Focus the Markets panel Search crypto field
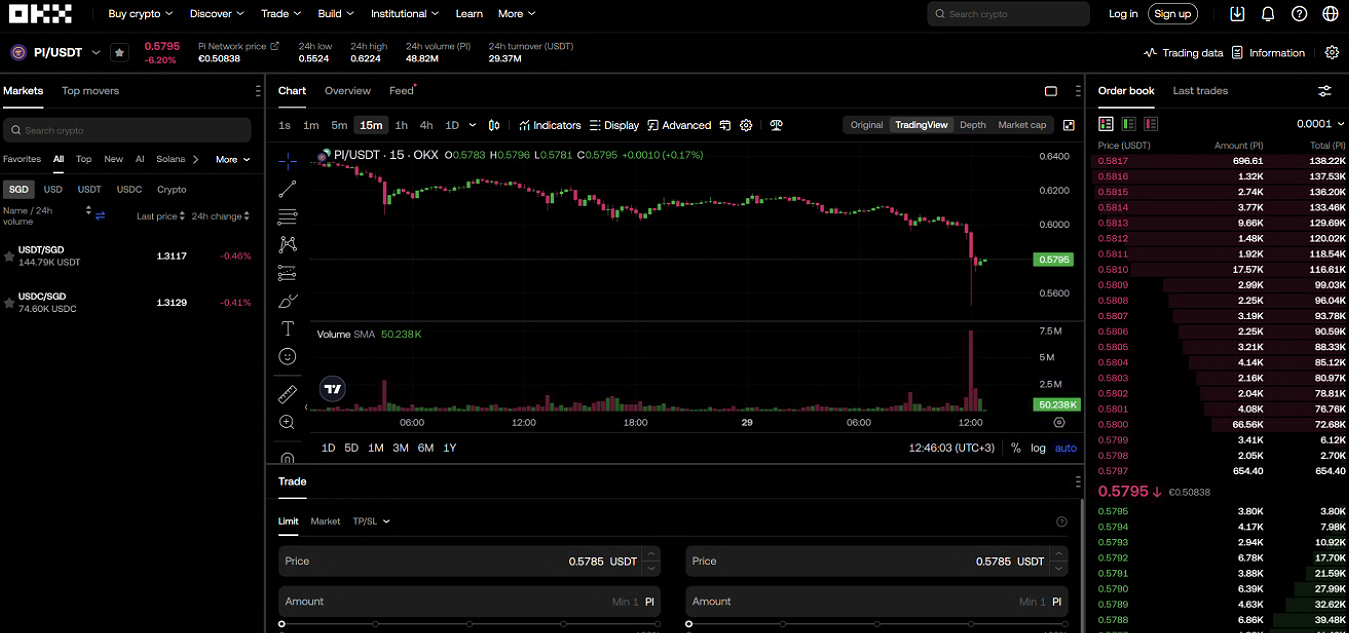Viewport: 1349px width, 633px height. click(127, 130)
